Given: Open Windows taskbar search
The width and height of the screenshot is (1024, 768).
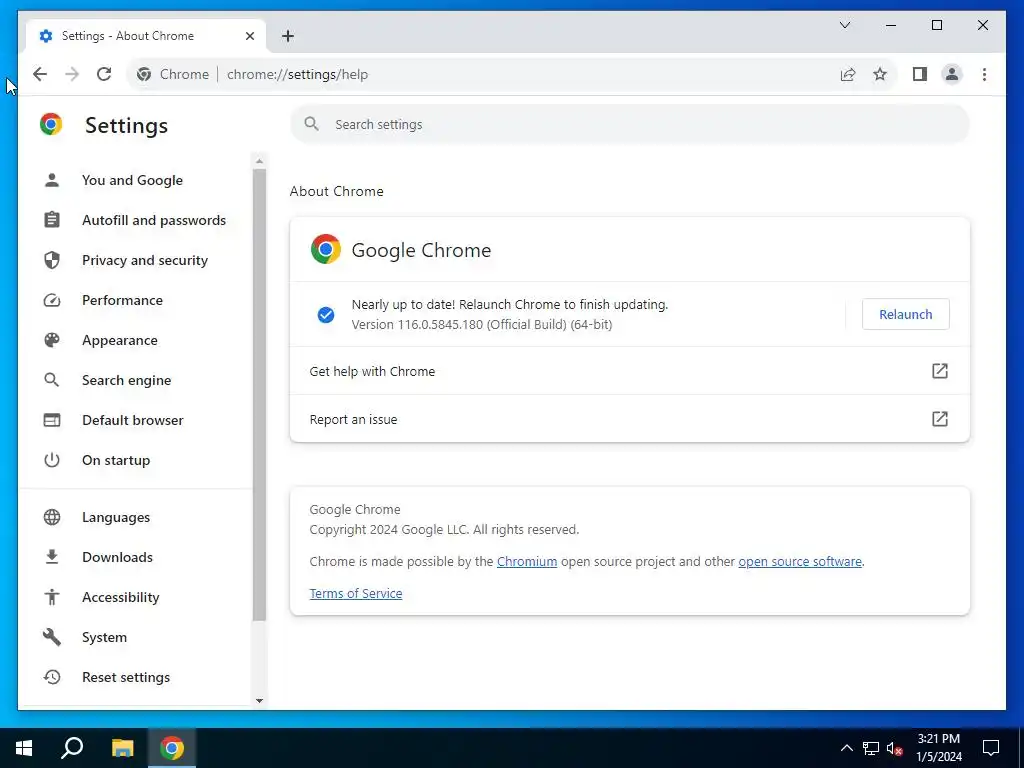Looking at the screenshot, I should pos(72,748).
